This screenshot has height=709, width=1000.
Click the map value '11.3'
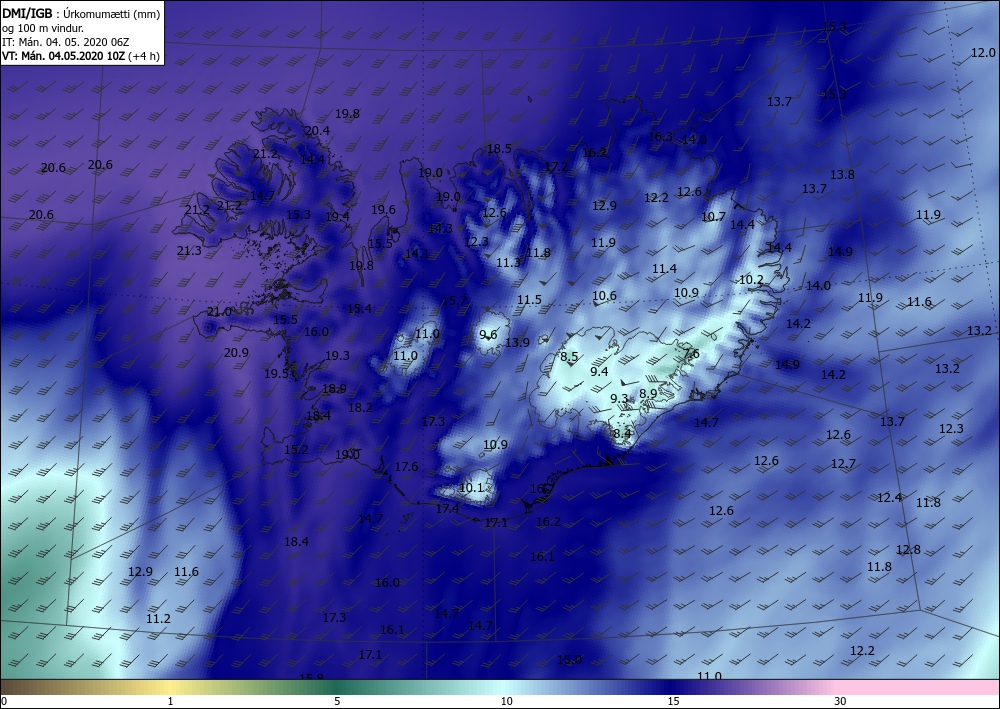(x=508, y=263)
